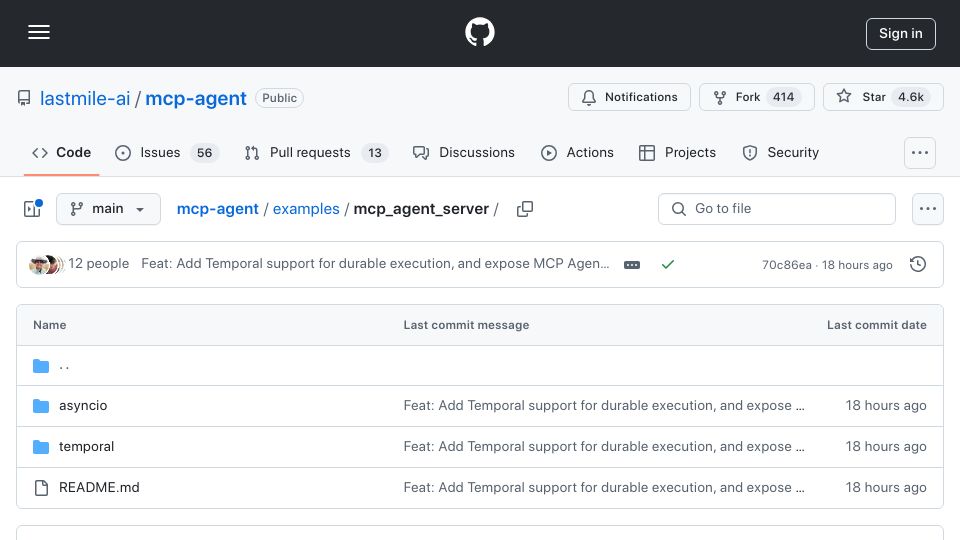Click the contributor avatars stack
The height and width of the screenshot is (540, 960).
[x=46, y=264]
